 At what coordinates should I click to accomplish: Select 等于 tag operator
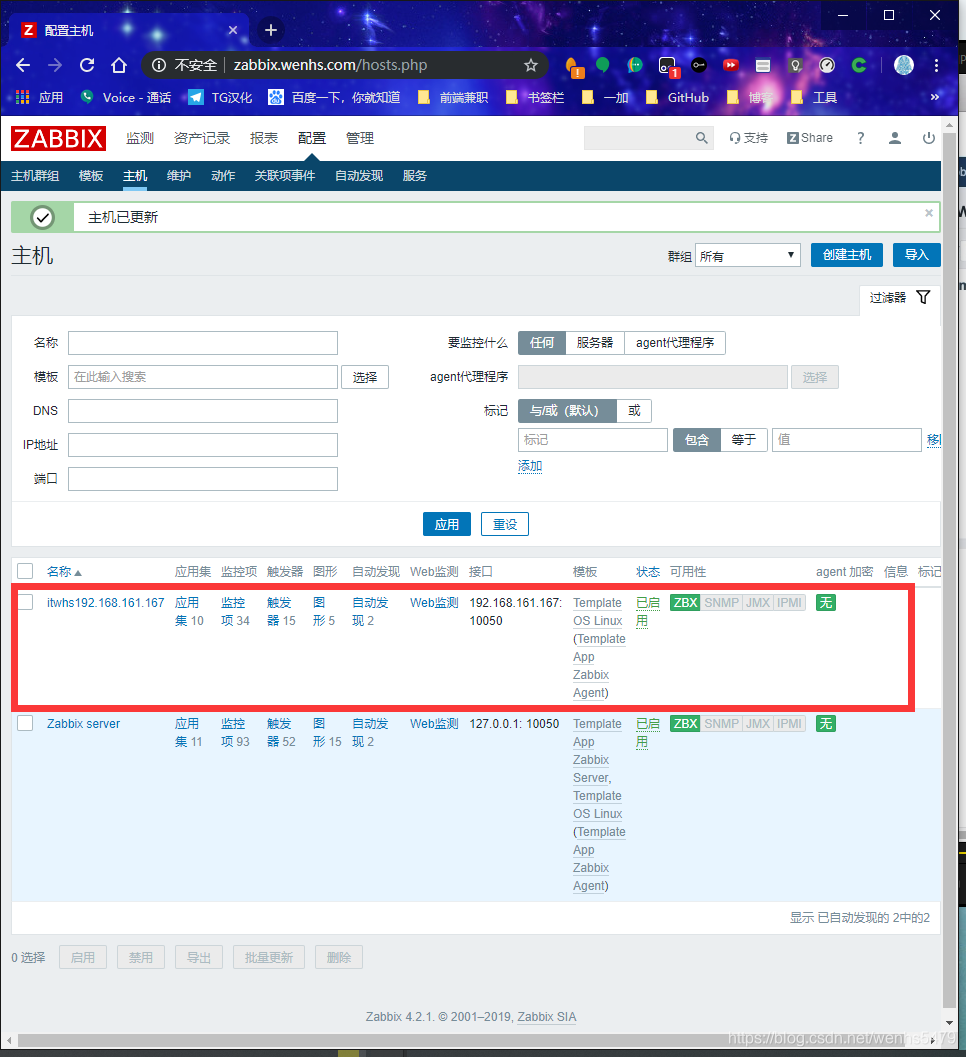click(x=744, y=440)
